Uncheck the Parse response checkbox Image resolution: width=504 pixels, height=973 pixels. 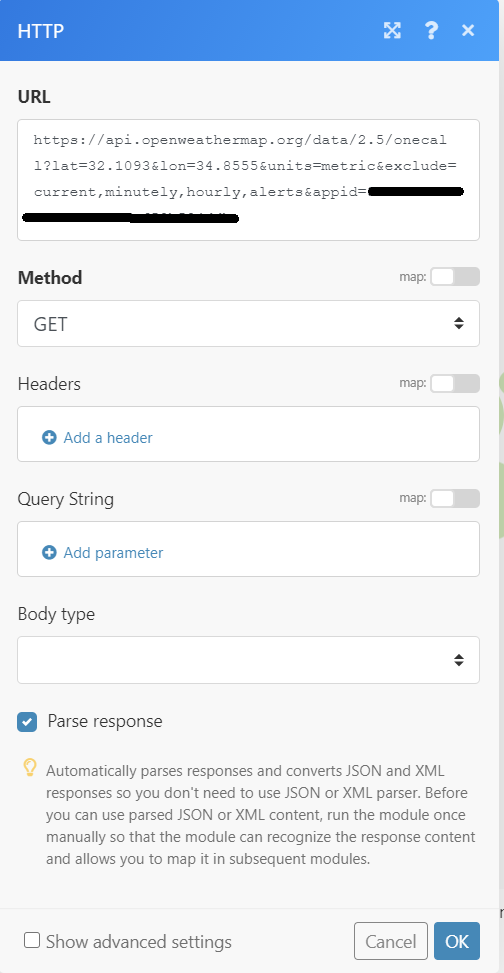(27, 722)
